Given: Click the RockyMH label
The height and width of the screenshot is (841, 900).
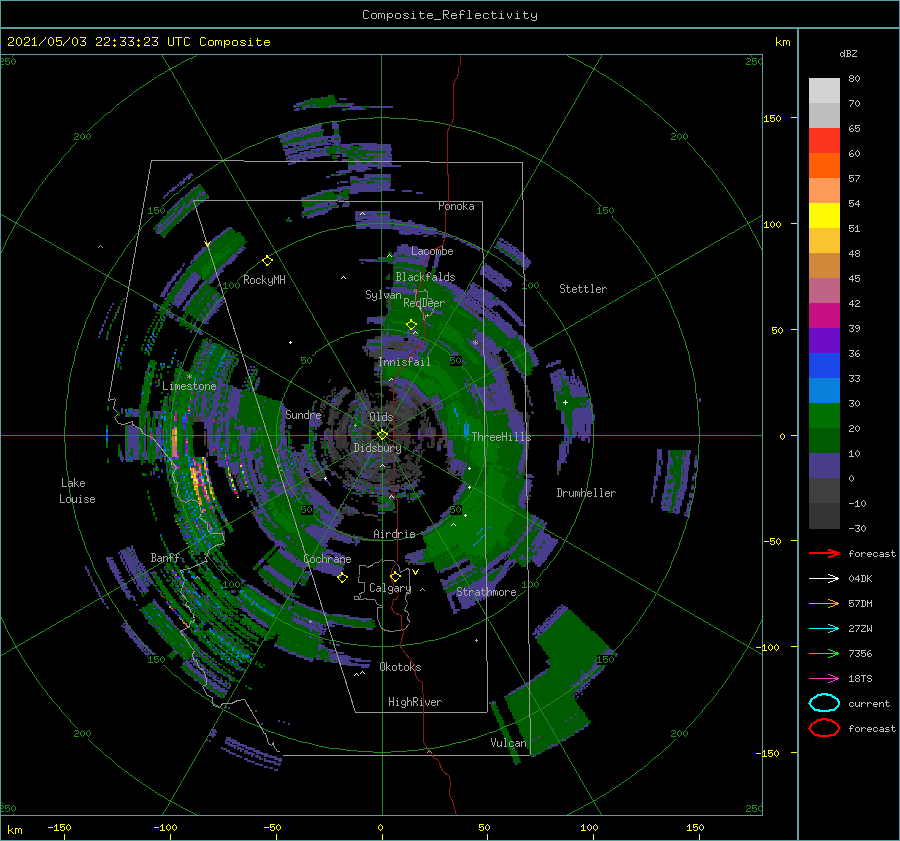Looking at the screenshot, I should pyautogui.click(x=264, y=280).
